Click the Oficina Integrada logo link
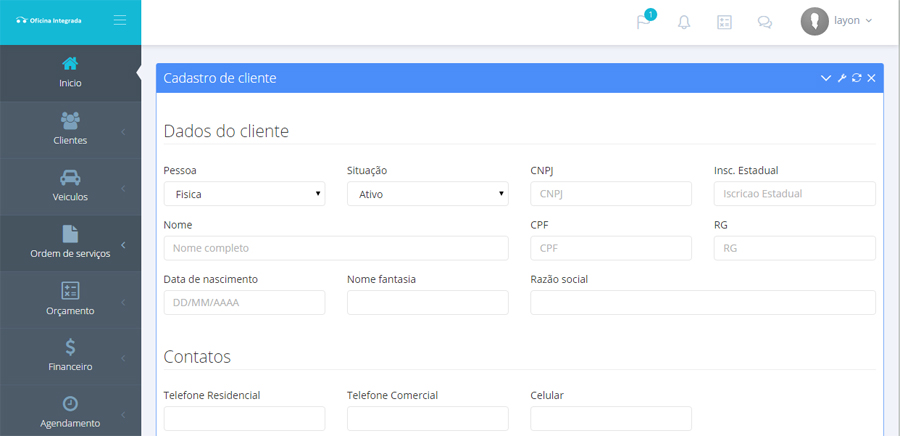900x436 pixels. point(50,20)
